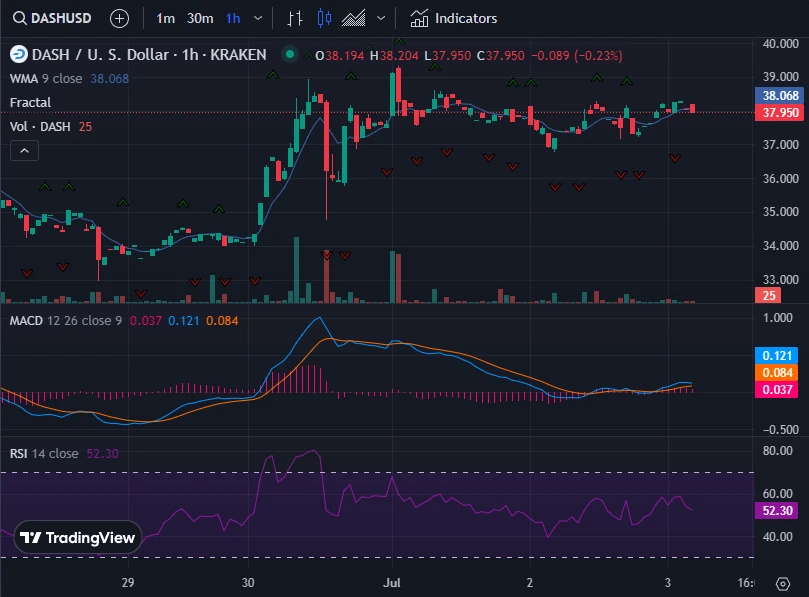This screenshot has width=809, height=597.
Task: Click the closing price value C37.950
Action: (500, 55)
